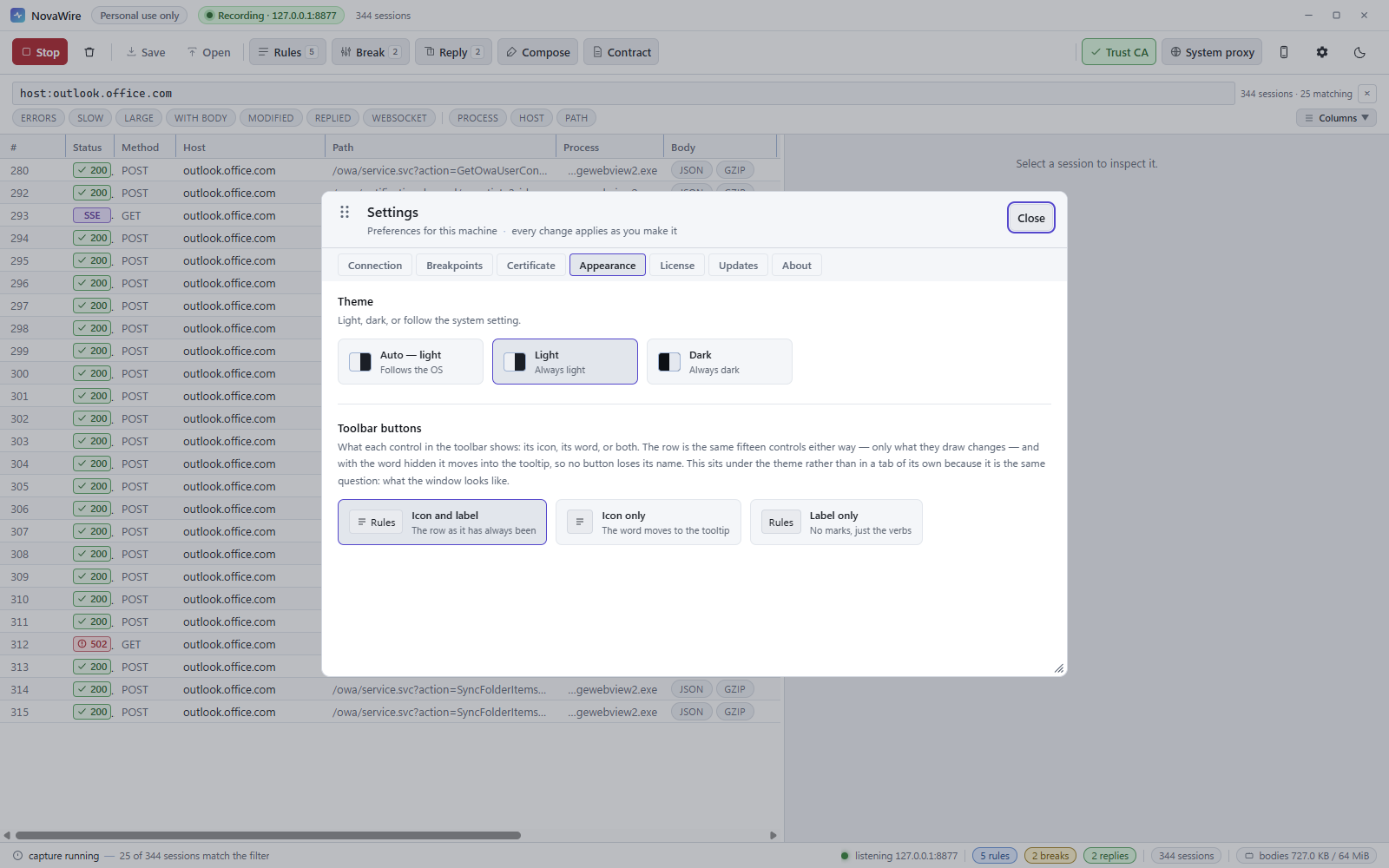This screenshot has height=868, width=1389.
Task: Click the trash icon to clear sessions
Action: 89,52
